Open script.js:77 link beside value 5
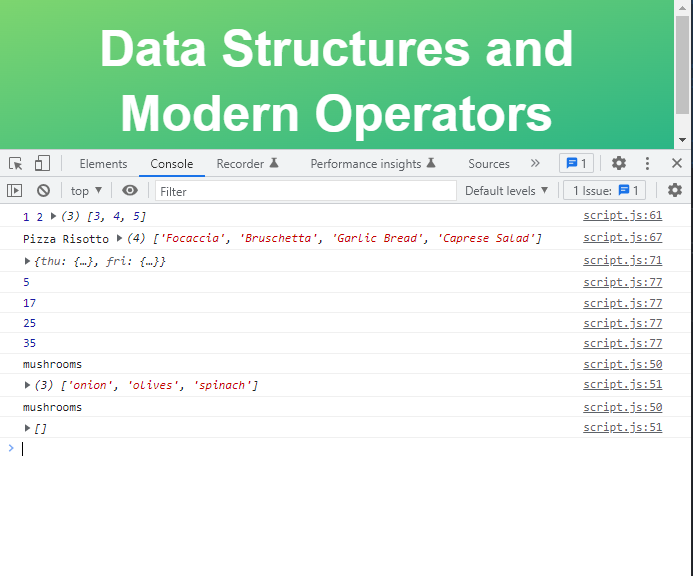Image resolution: width=693 pixels, height=576 pixels. coord(622,282)
